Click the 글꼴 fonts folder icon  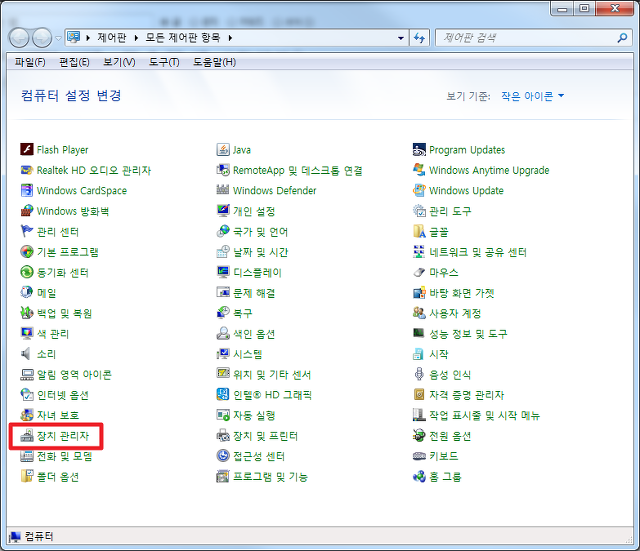(419, 231)
